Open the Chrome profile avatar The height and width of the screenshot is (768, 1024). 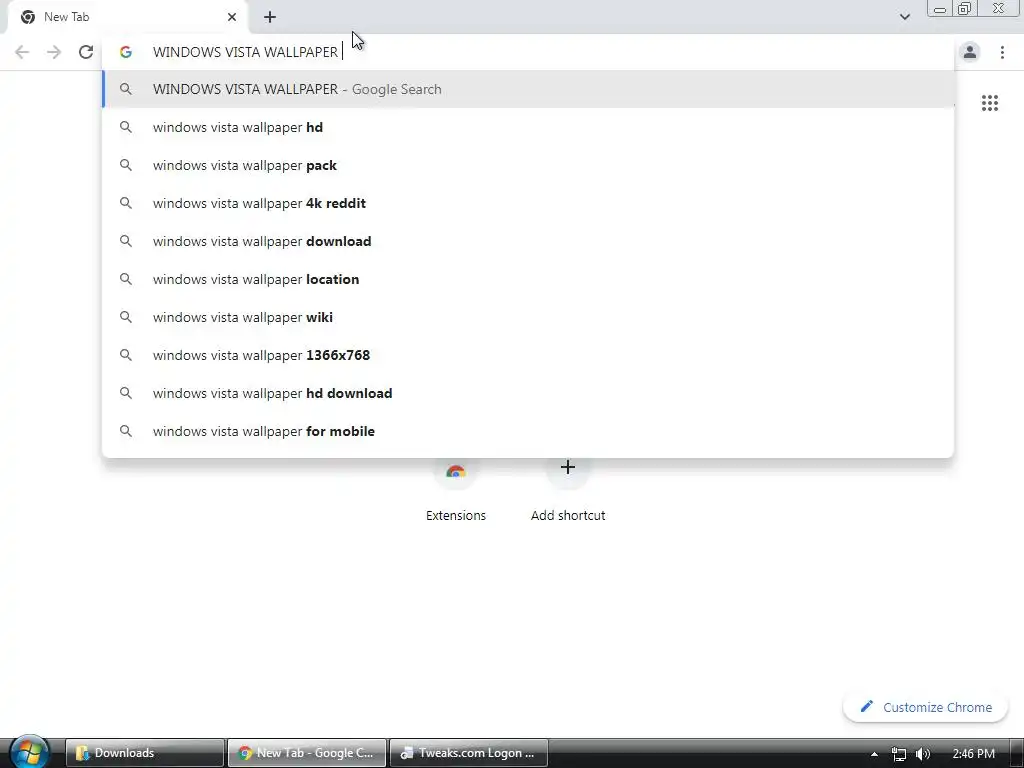tap(970, 52)
